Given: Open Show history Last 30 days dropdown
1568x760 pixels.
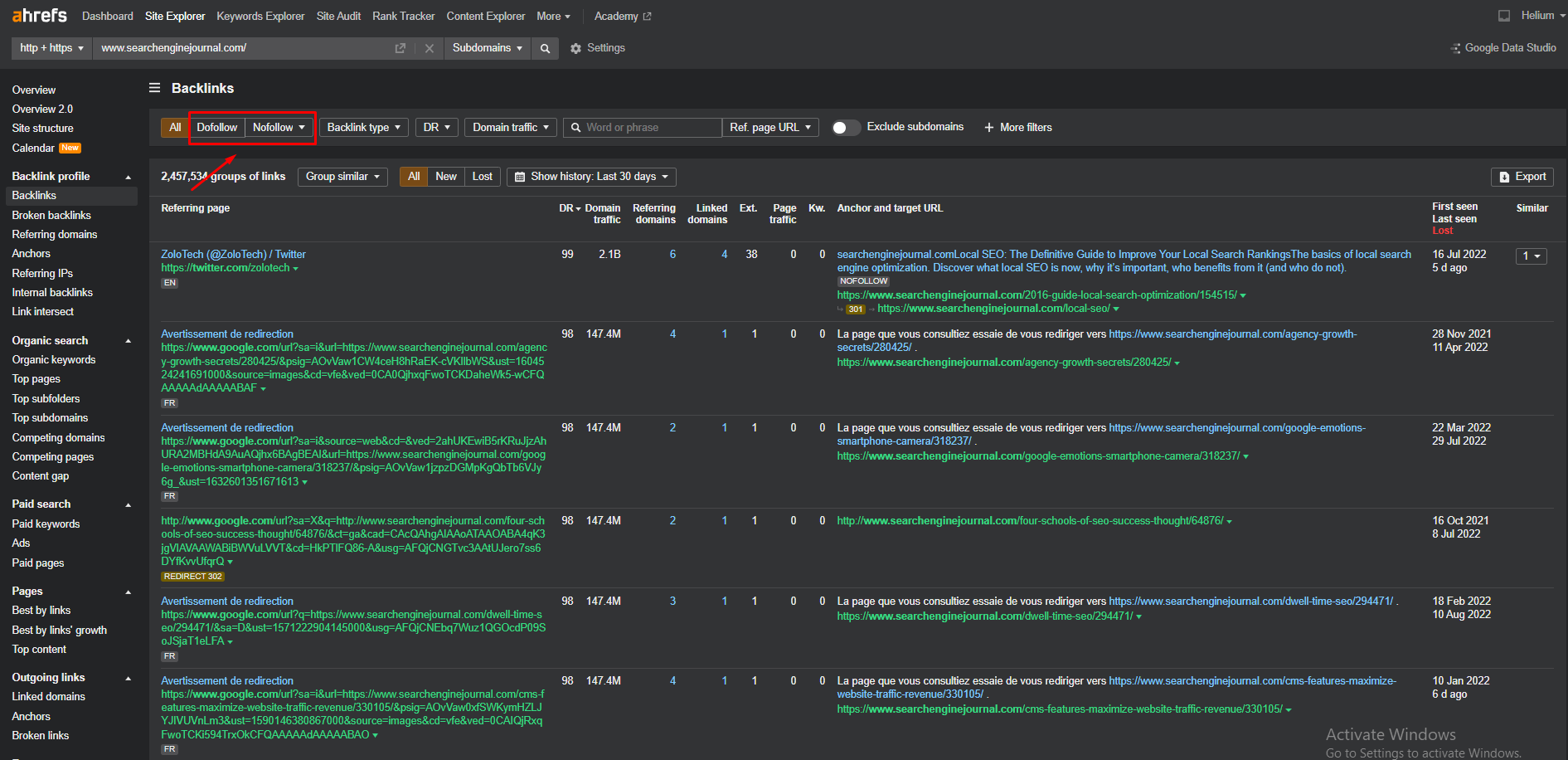Looking at the screenshot, I should coord(591,177).
